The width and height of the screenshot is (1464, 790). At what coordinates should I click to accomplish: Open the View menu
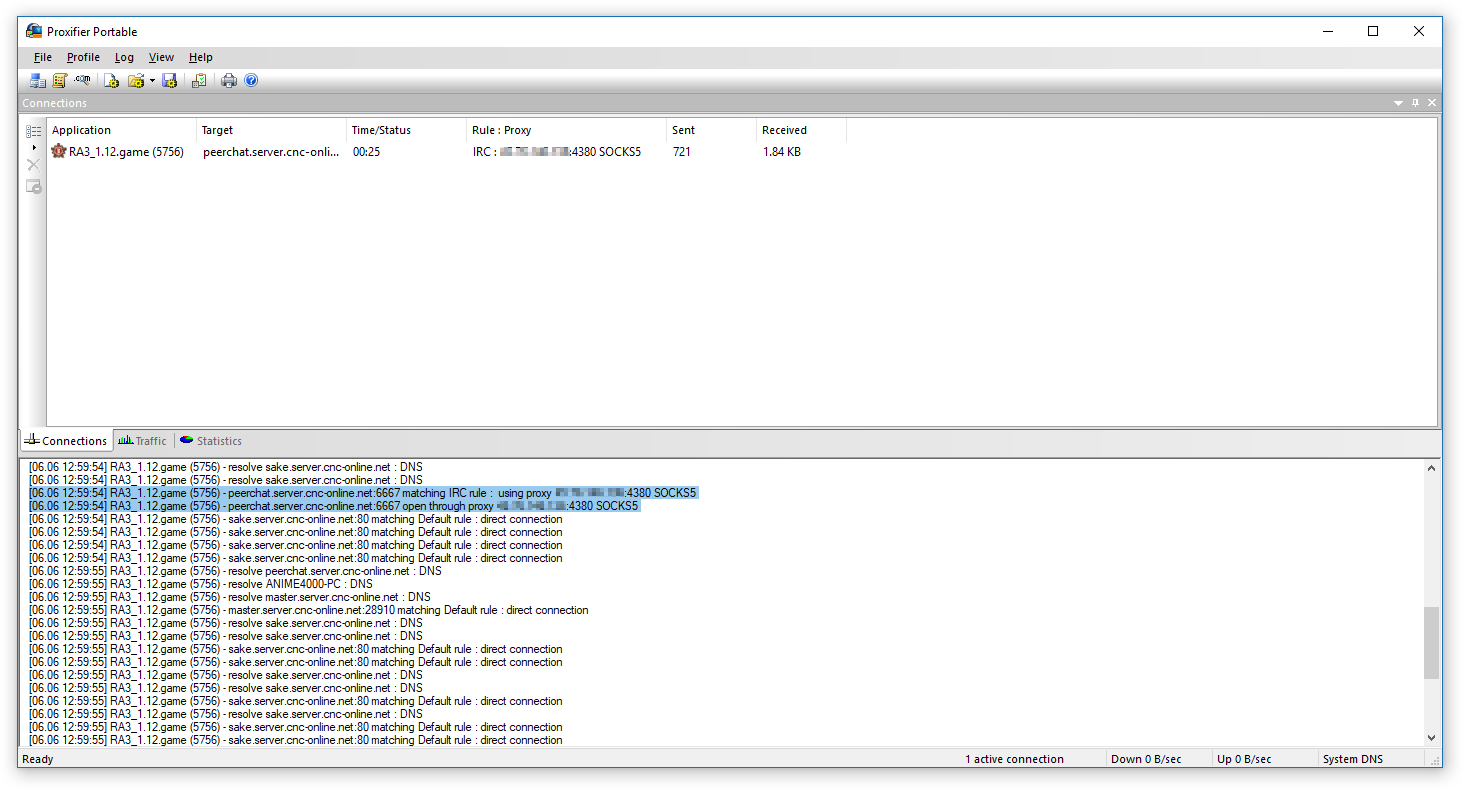pyautogui.click(x=161, y=57)
